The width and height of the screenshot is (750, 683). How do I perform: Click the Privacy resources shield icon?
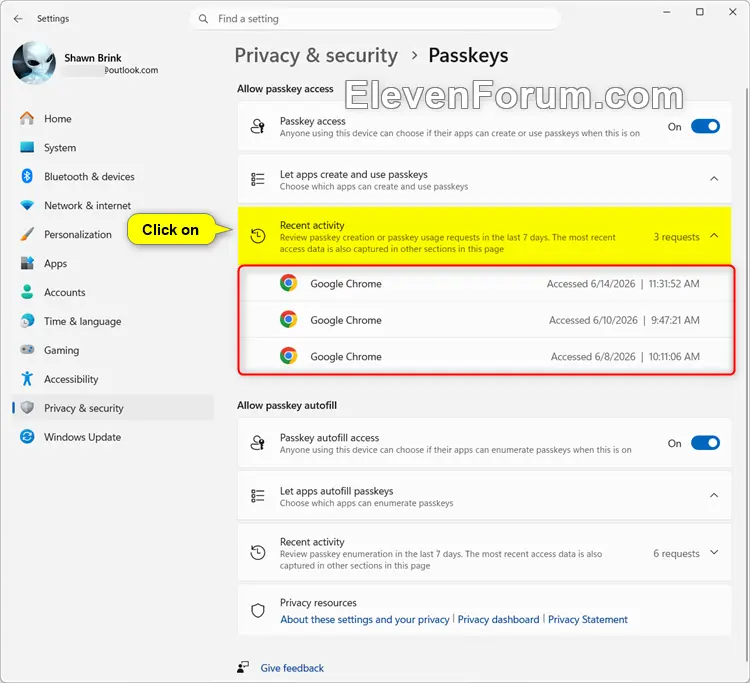pyautogui.click(x=258, y=611)
